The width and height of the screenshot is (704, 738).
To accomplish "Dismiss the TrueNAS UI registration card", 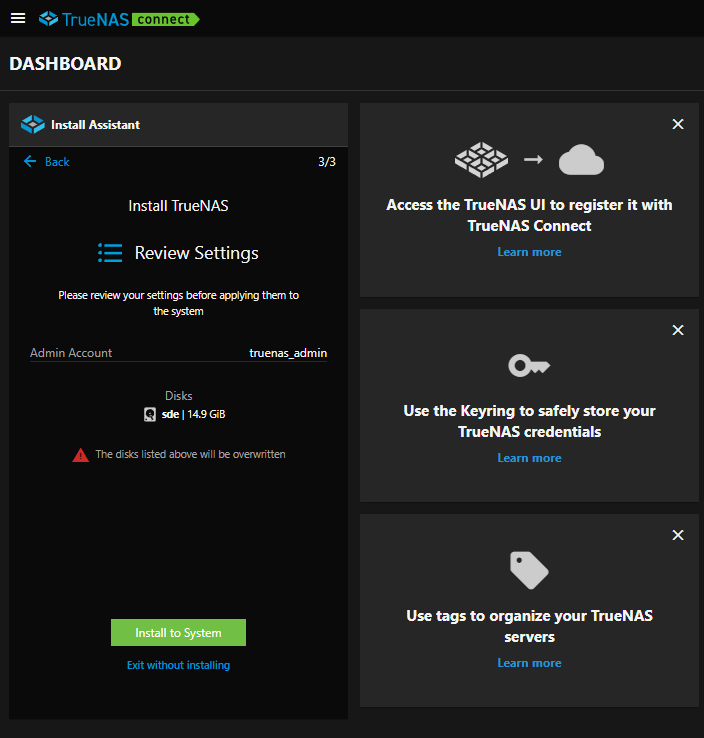I will click(x=678, y=124).
